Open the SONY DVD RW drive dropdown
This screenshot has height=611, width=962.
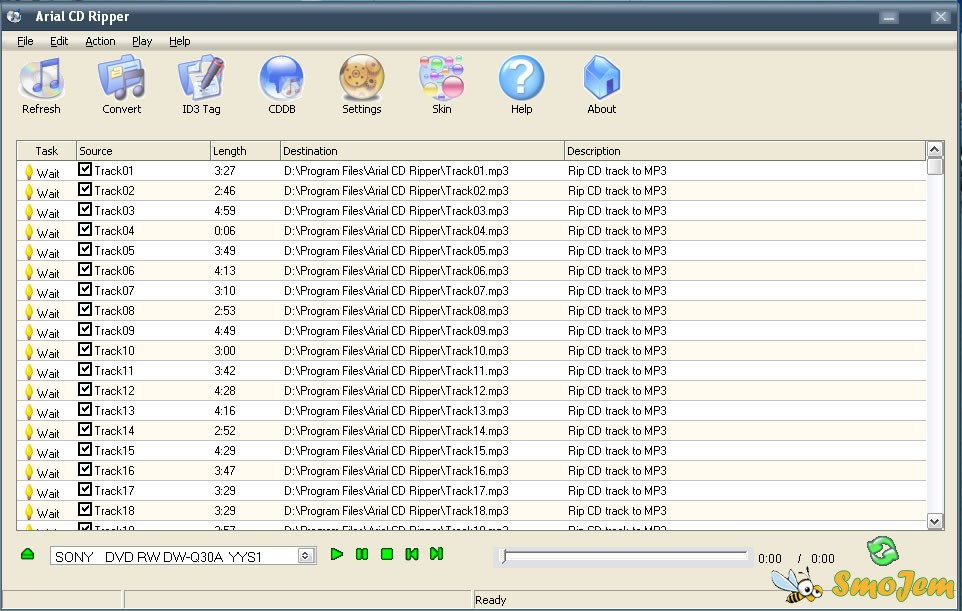tap(306, 556)
